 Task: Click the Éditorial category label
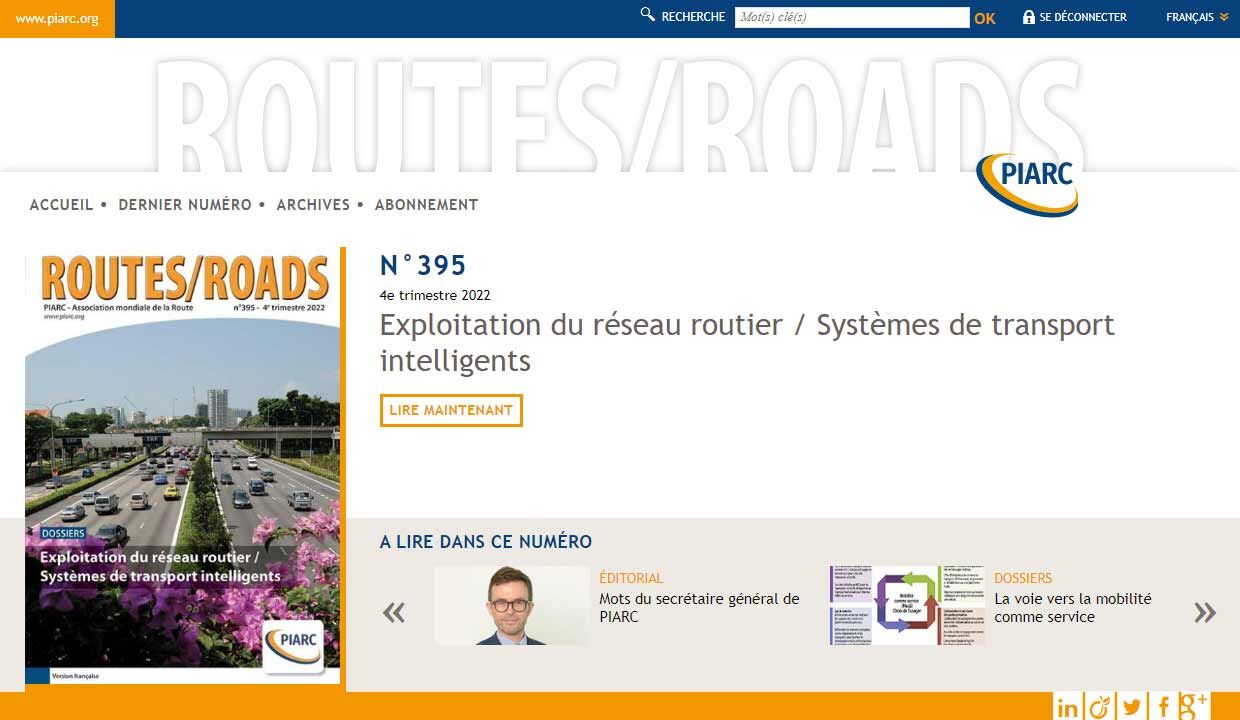[x=631, y=578]
